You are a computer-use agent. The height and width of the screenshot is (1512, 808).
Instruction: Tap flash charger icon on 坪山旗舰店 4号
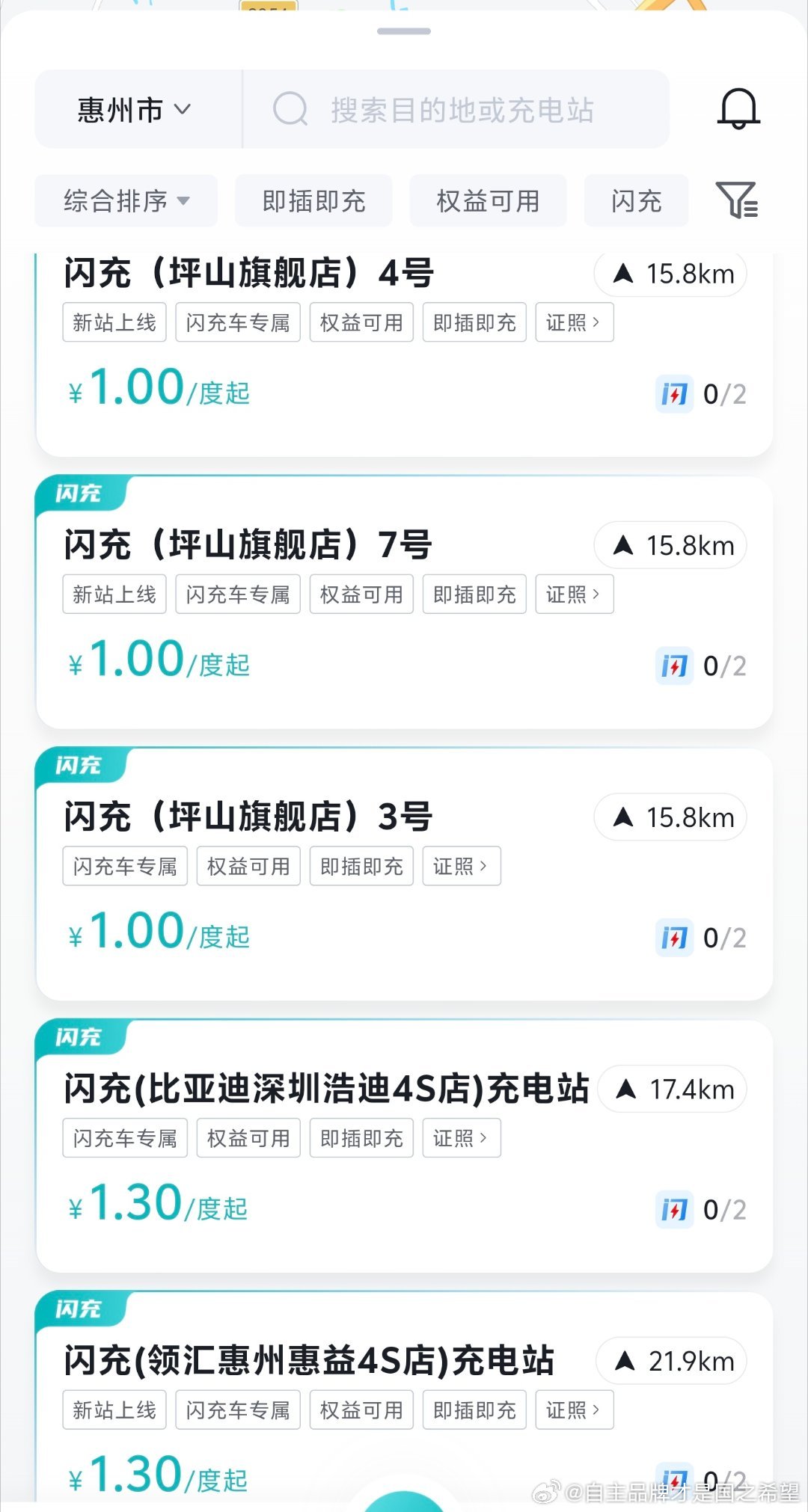(674, 394)
